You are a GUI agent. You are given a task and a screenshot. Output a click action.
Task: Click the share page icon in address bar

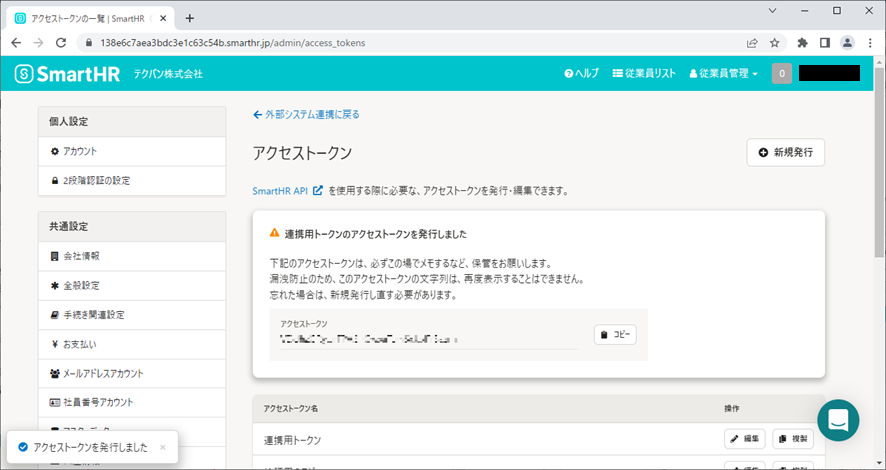pos(751,43)
